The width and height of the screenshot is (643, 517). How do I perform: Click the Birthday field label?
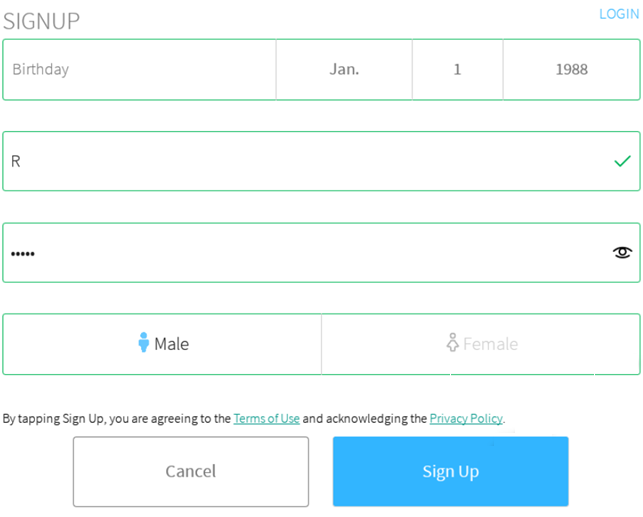pyautogui.click(x=40, y=70)
